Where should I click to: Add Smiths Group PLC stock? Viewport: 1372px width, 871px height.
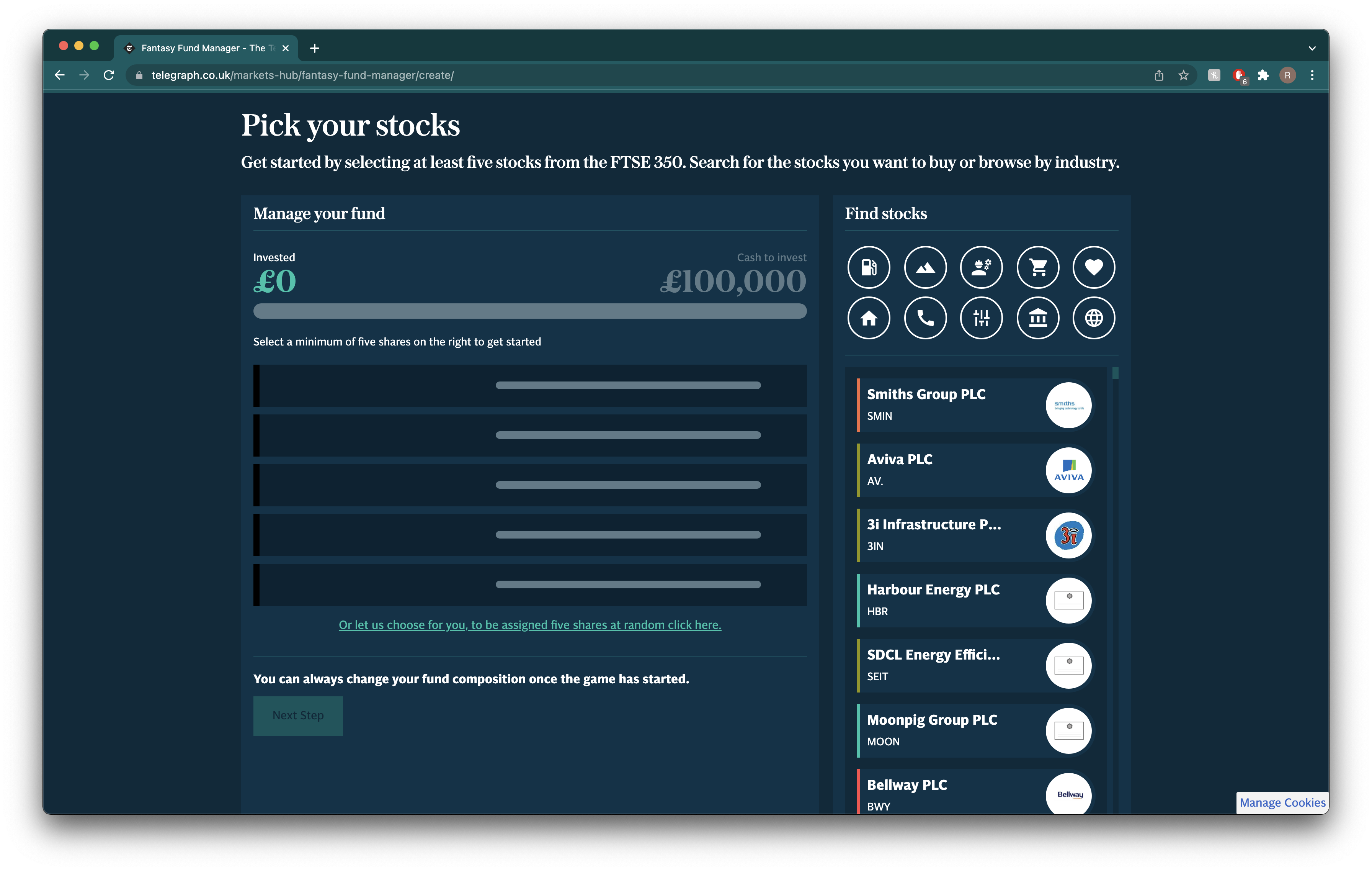click(975, 405)
